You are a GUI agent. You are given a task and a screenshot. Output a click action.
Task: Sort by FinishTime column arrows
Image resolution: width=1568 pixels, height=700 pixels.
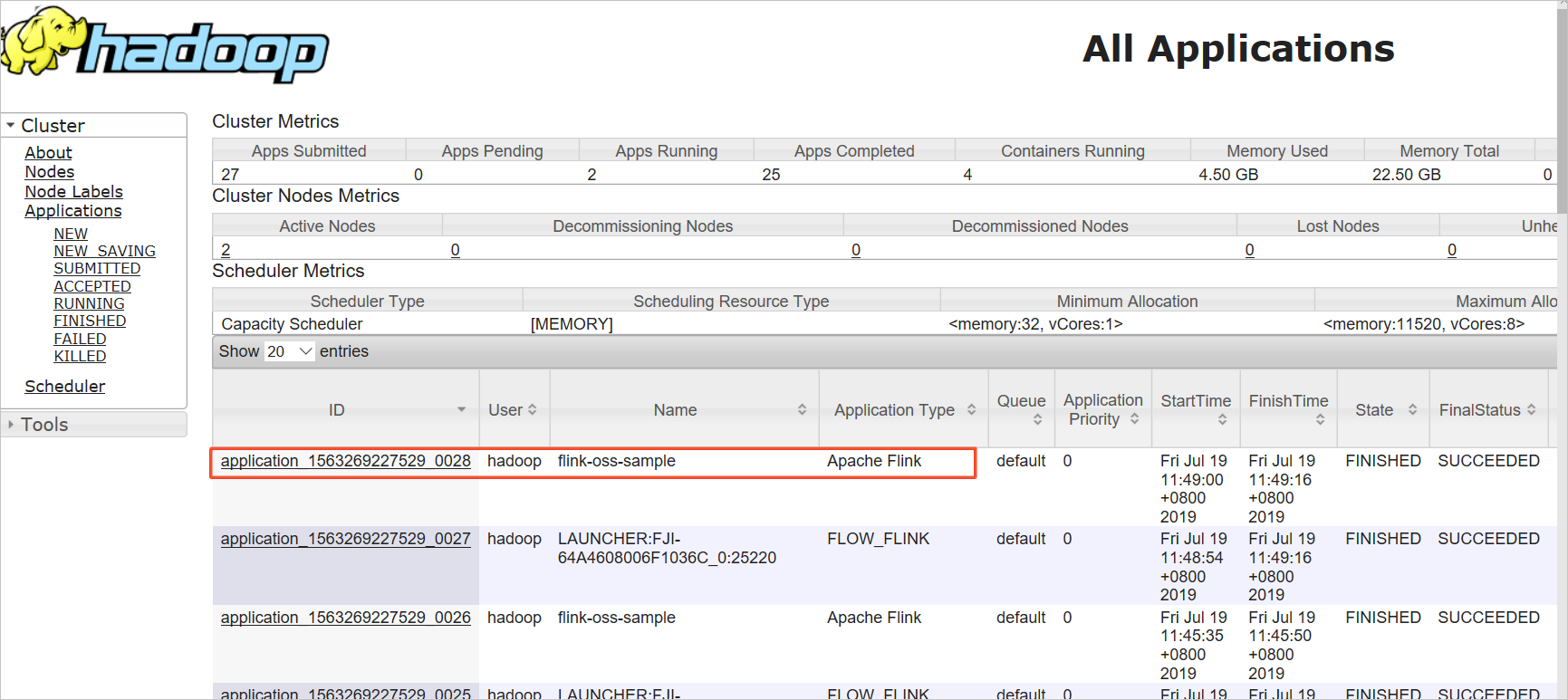1320,419
